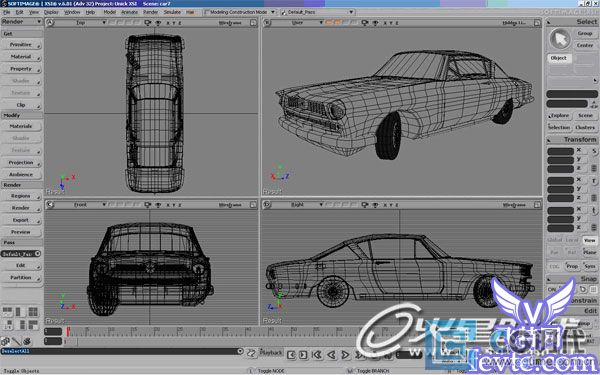This screenshot has height=375, width=600.
Task: Click the large Select arrow tool icon
Action: tap(559, 39)
